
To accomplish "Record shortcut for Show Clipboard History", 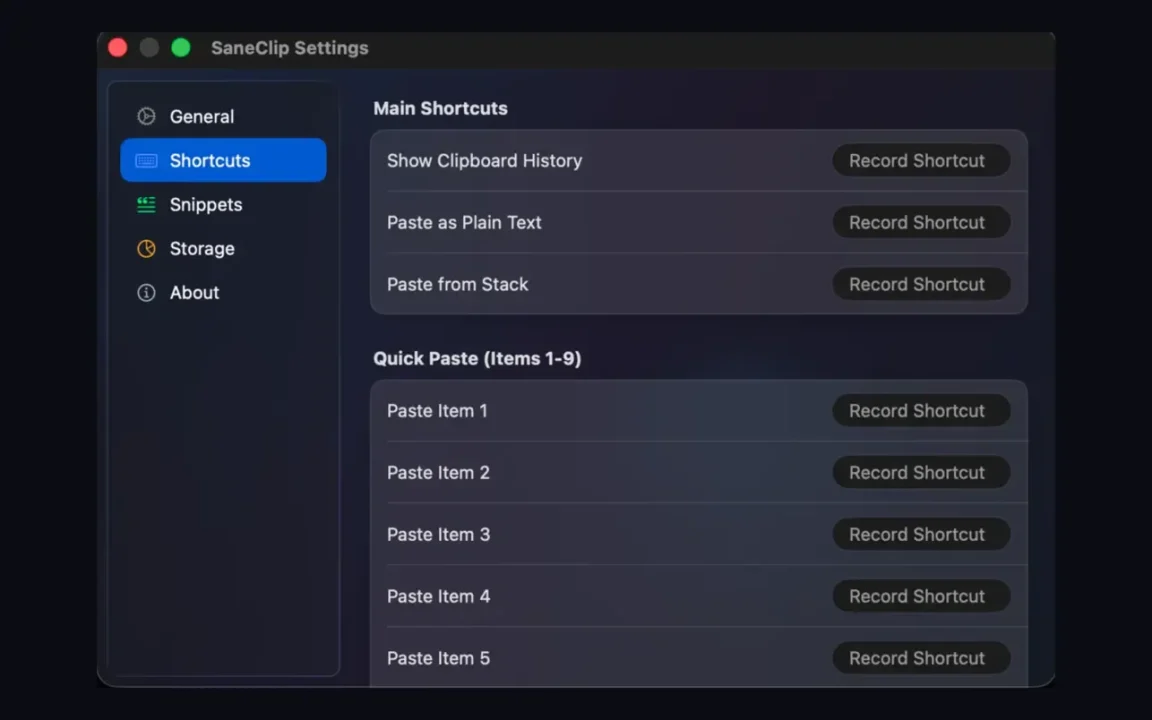I will point(921,160).
